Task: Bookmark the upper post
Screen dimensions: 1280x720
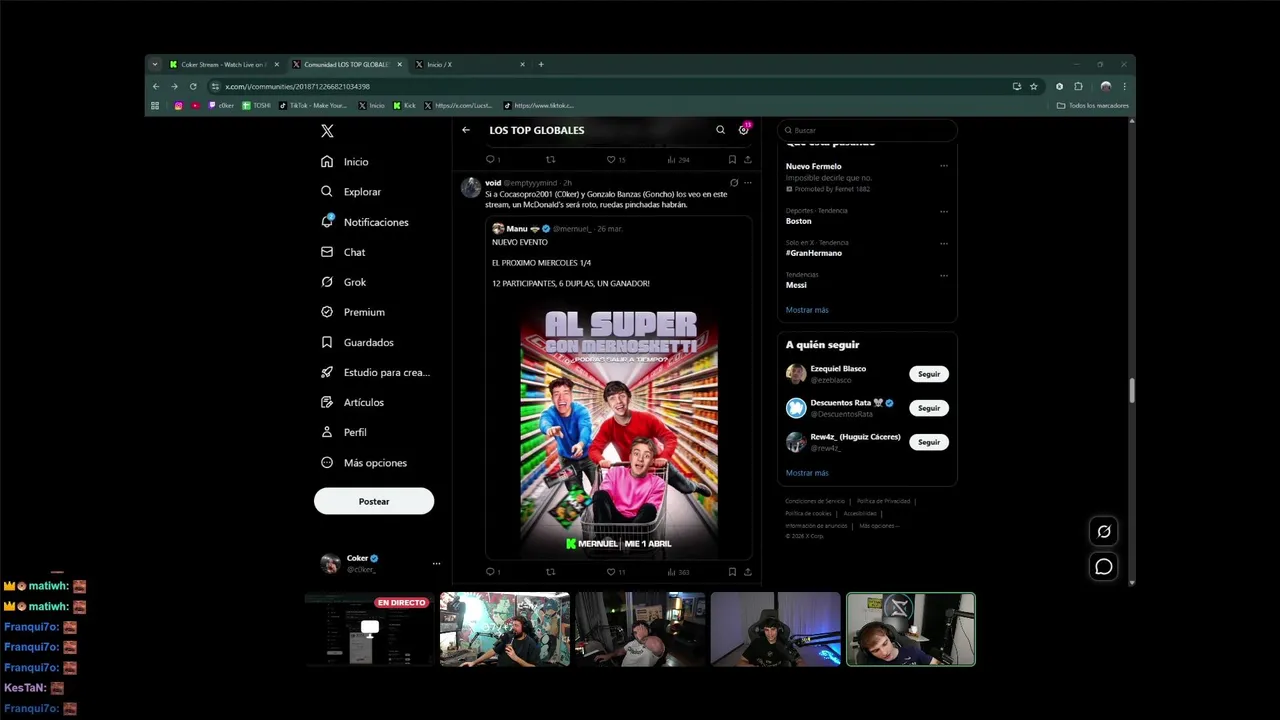Action: point(732,159)
